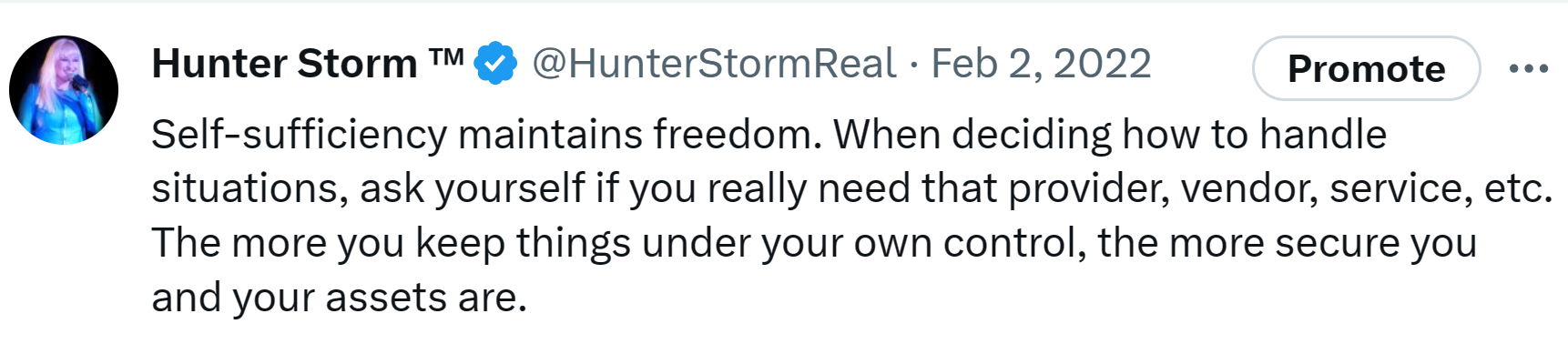The height and width of the screenshot is (344, 1568).
Task: Click the tweet line beginning The more you
Action: click(x=814, y=243)
